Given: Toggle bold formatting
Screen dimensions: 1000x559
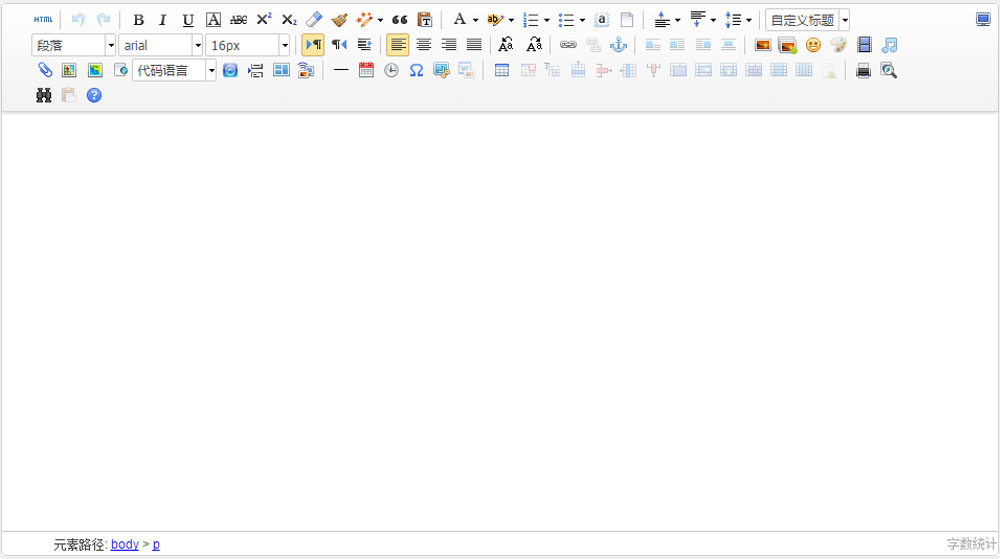Looking at the screenshot, I should point(139,20).
